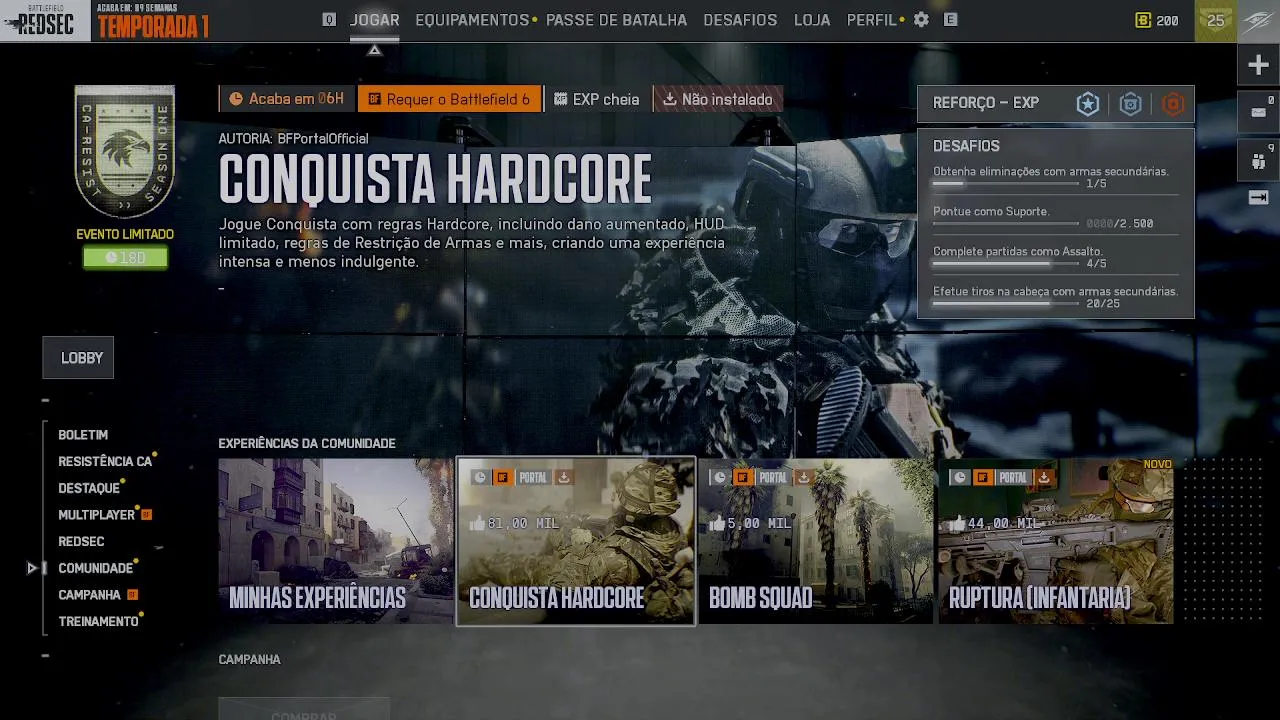Open the rank 25 badge
Viewport: 1280px width, 720px height.
pos(1216,21)
